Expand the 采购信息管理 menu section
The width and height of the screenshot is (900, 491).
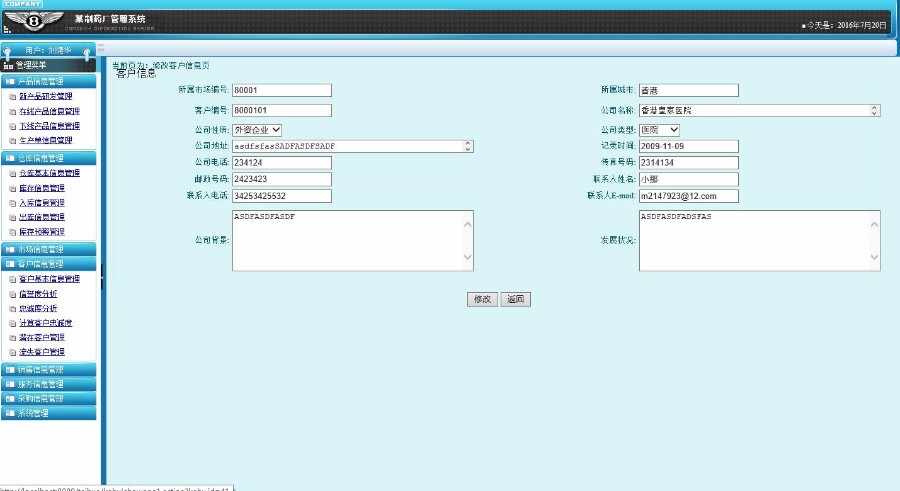[x=49, y=399]
